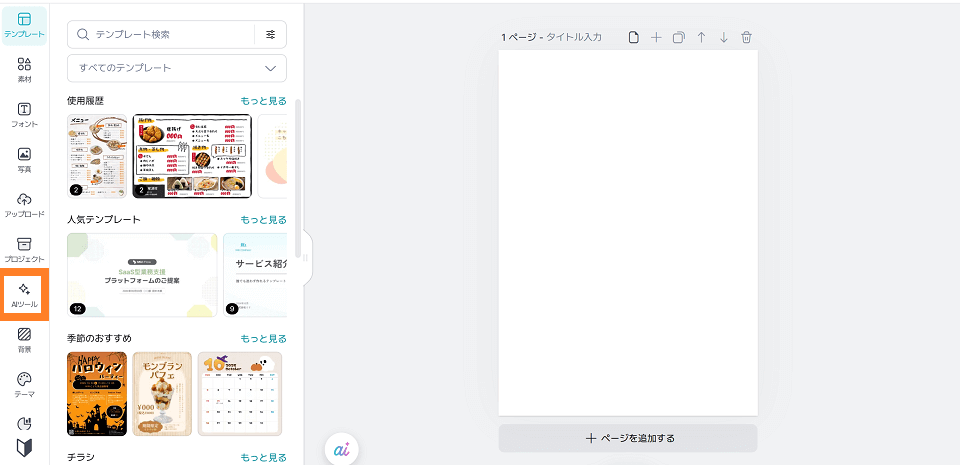
Task: Duplicate the page with the copy icon
Action: tap(678, 37)
